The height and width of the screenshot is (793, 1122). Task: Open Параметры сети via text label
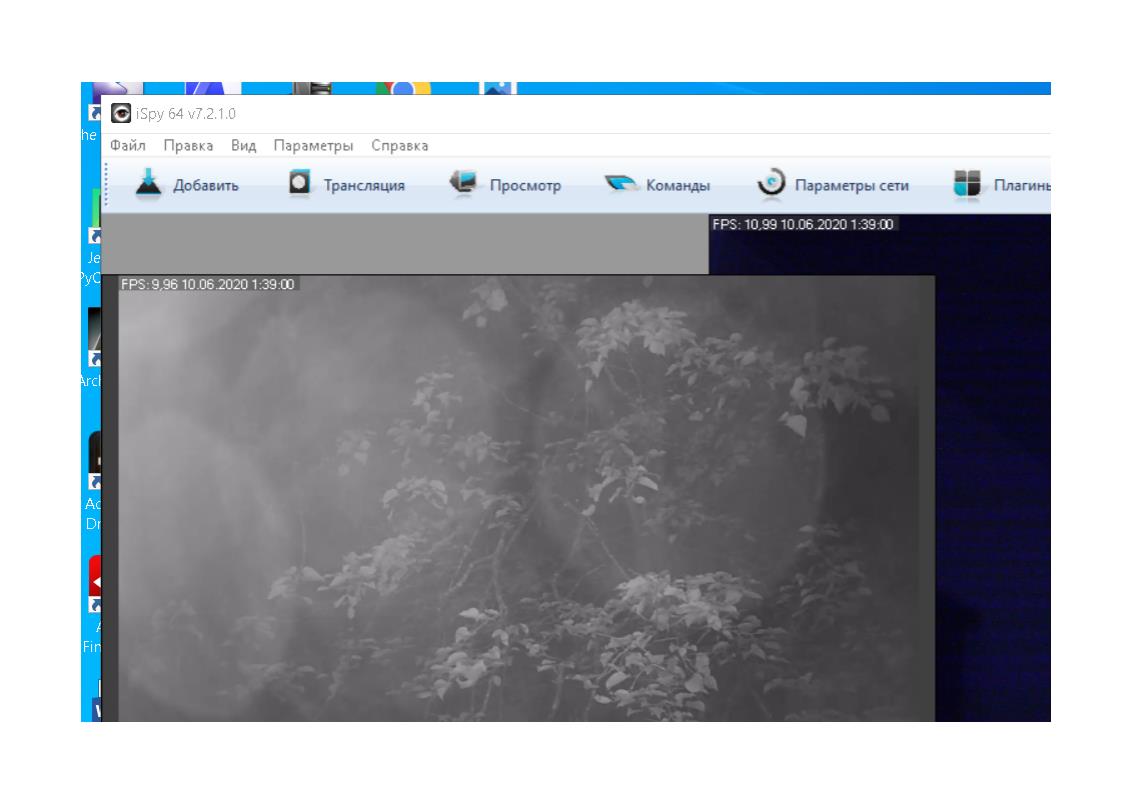[x=852, y=185]
